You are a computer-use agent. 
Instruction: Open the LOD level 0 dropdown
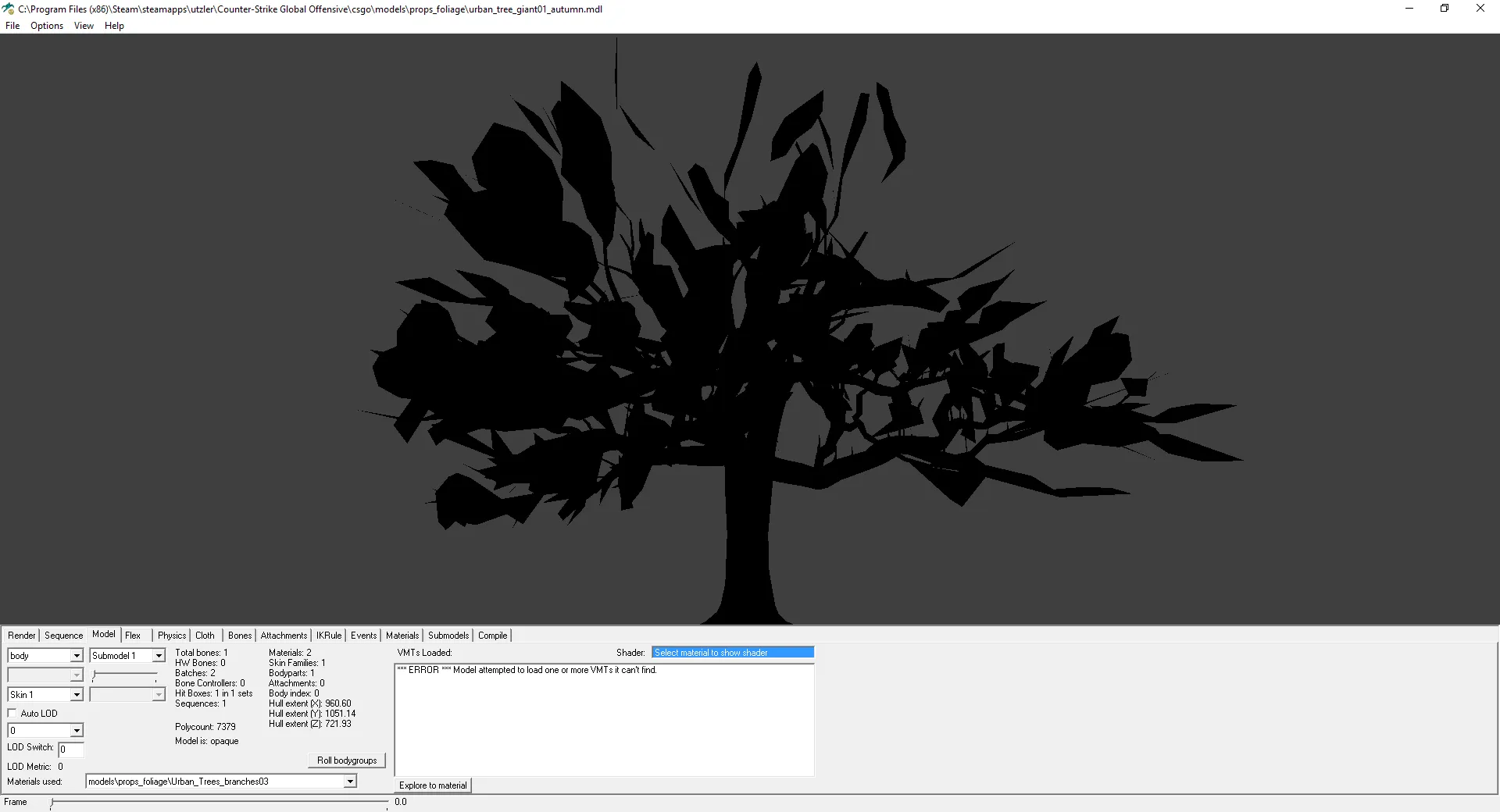[45, 731]
